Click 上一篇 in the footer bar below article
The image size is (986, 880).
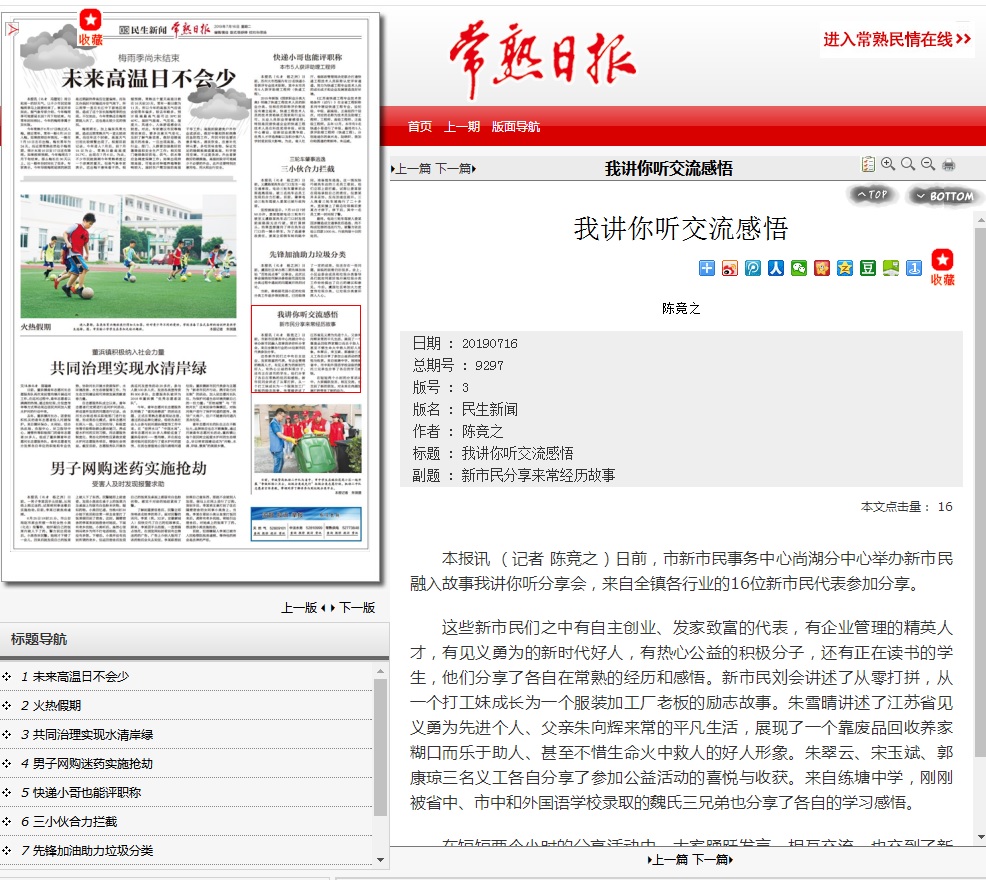[x=668, y=860]
